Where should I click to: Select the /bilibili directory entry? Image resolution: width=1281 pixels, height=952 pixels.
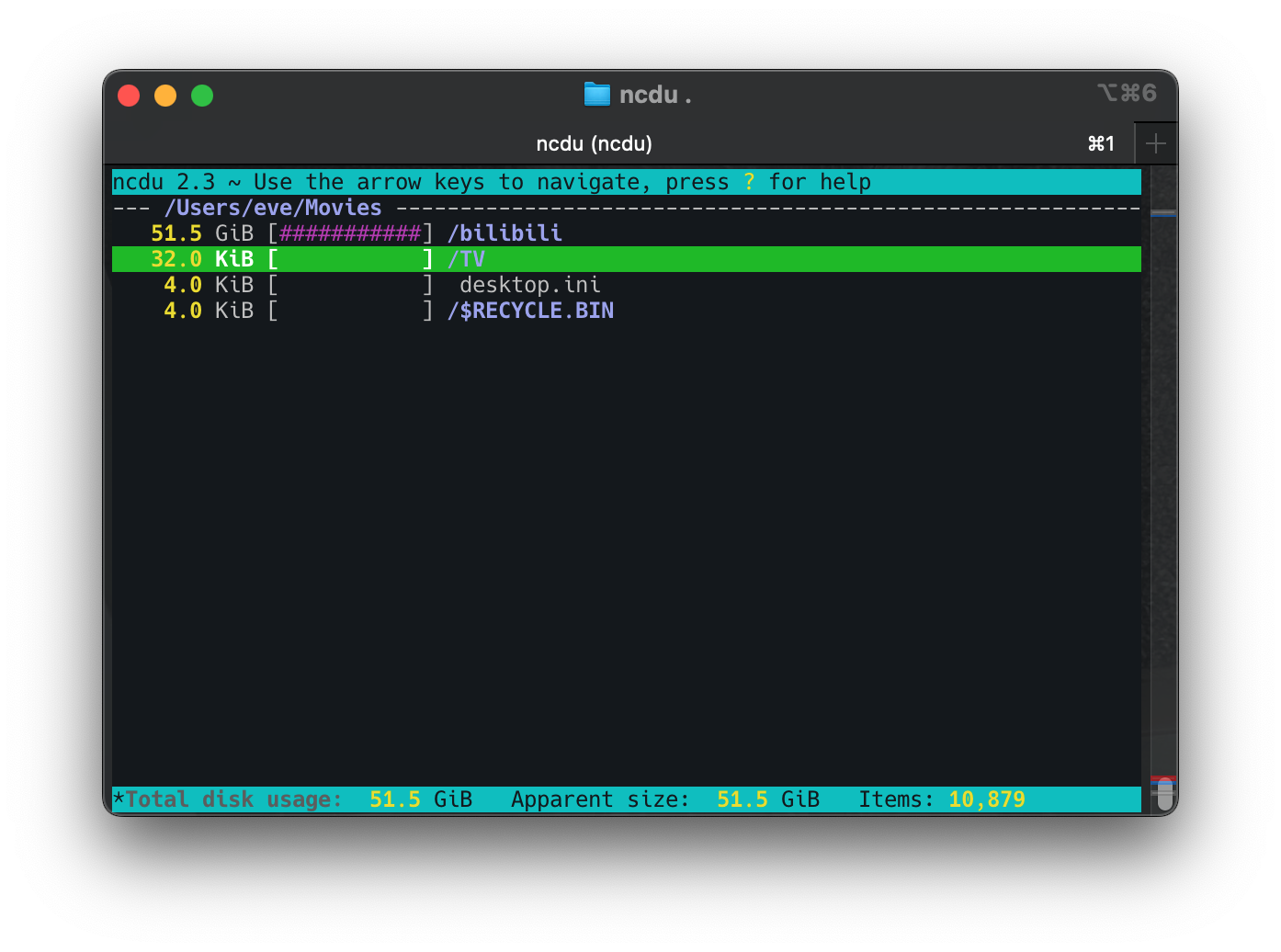click(504, 233)
